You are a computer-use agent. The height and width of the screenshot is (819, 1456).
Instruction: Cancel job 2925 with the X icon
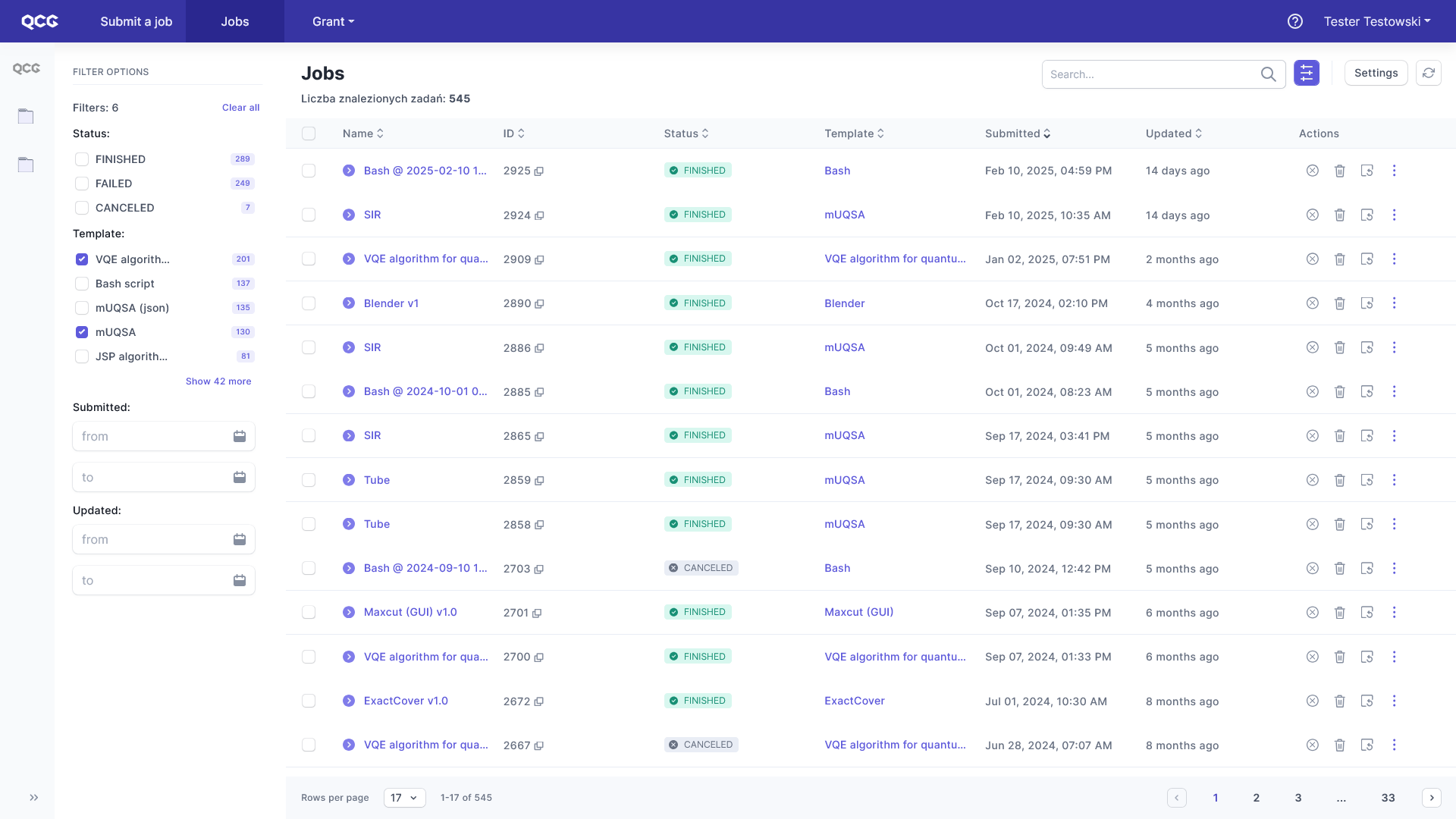click(1312, 171)
